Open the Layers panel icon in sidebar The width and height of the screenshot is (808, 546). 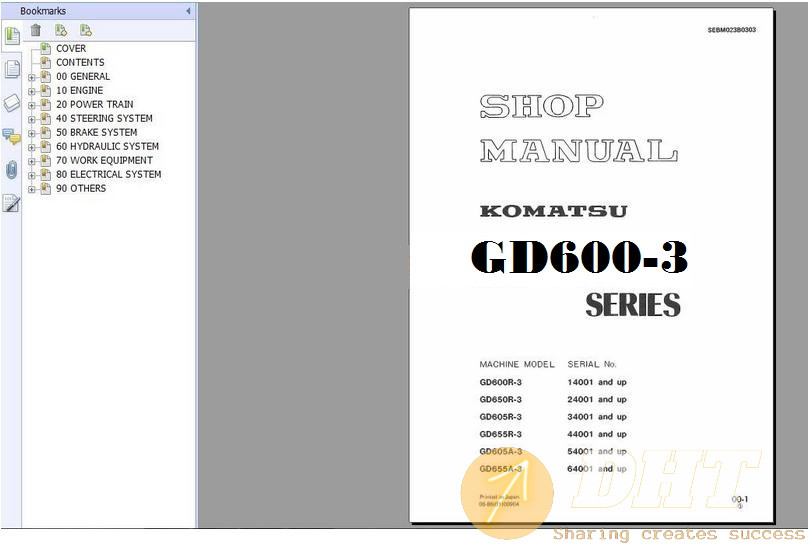tap(11, 103)
